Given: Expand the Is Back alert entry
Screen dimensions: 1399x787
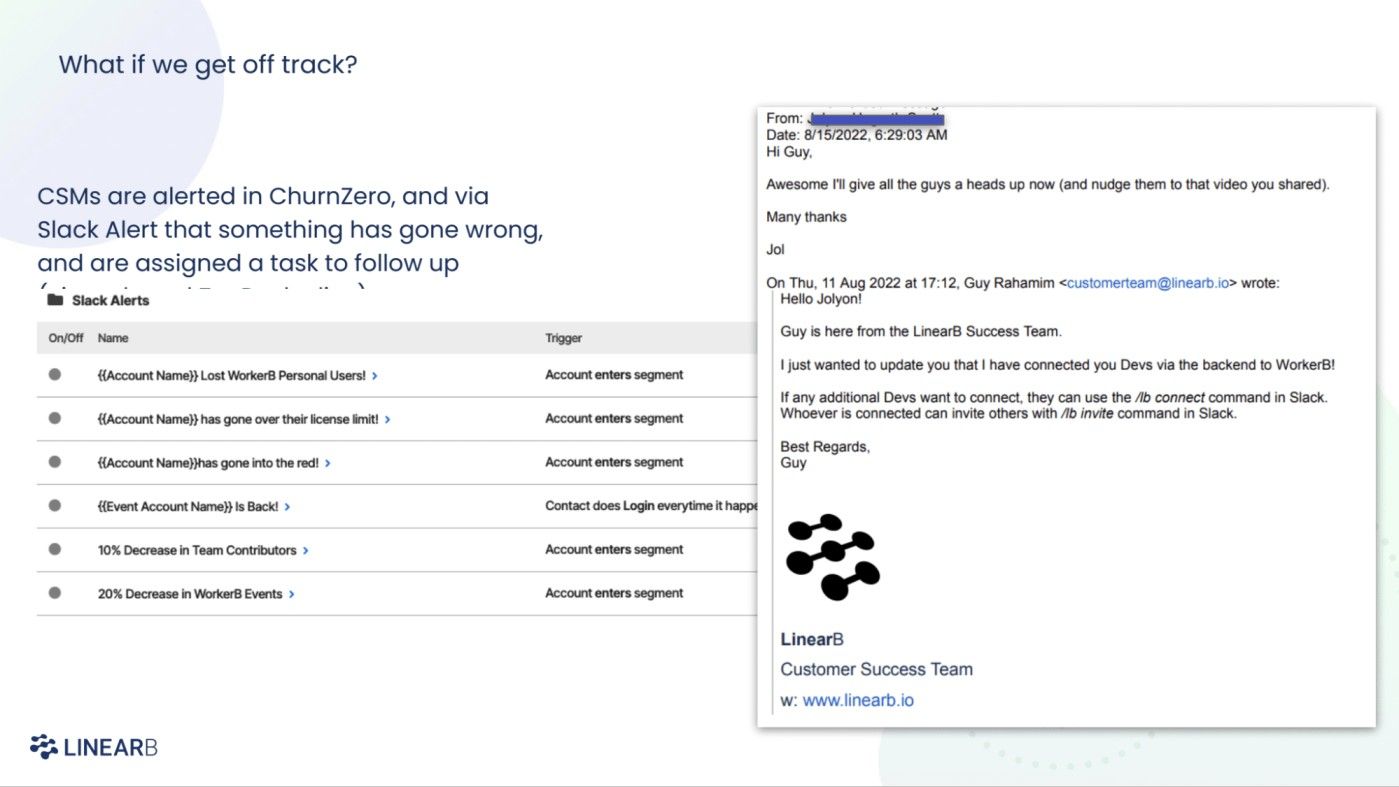Looking at the screenshot, I should 287,506.
